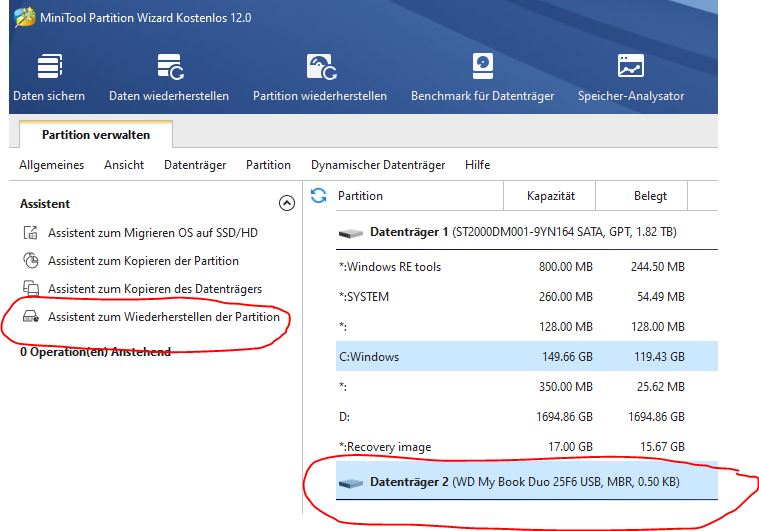This screenshot has height=531, width=759.
Task: Click the Datenträger 1 disk icon
Action: pyautogui.click(x=350, y=233)
